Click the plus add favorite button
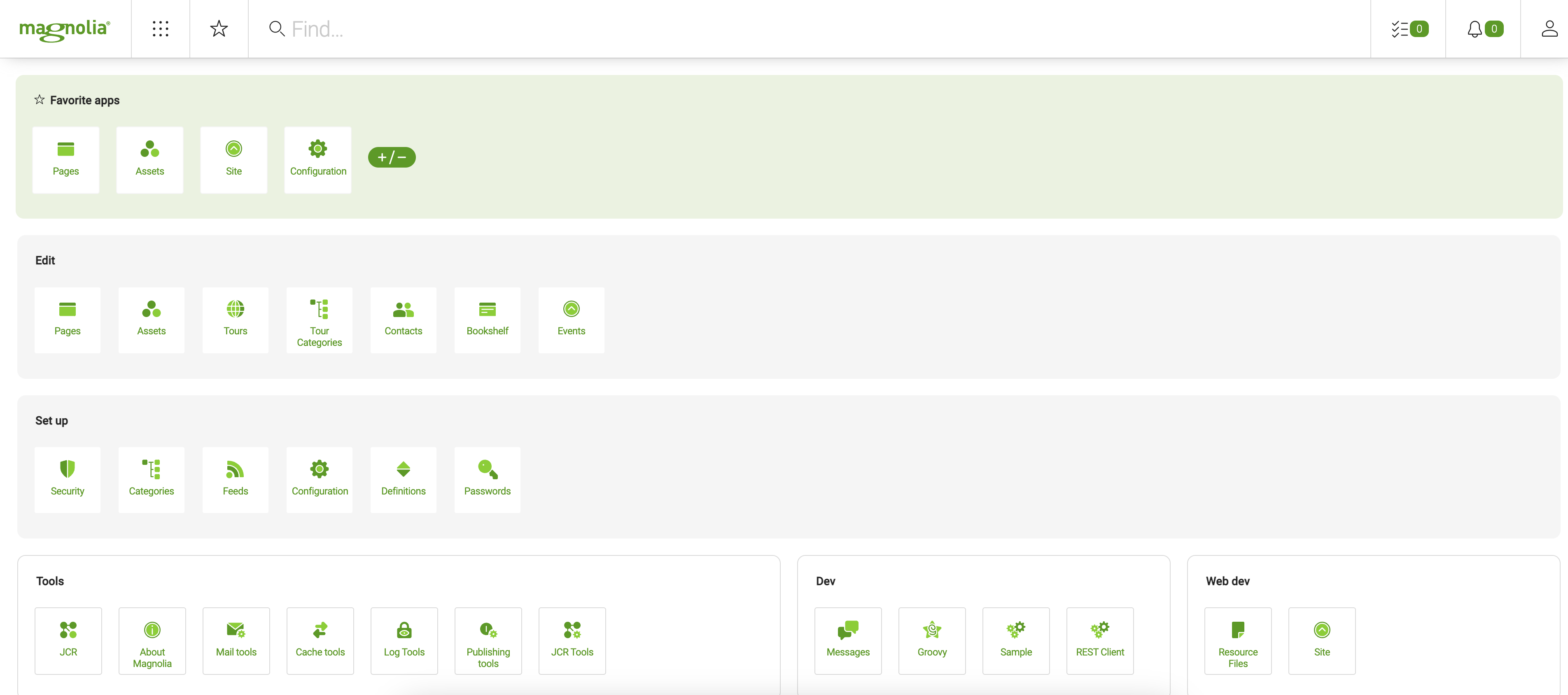This screenshot has width=1568, height=695. click(392, 157)
